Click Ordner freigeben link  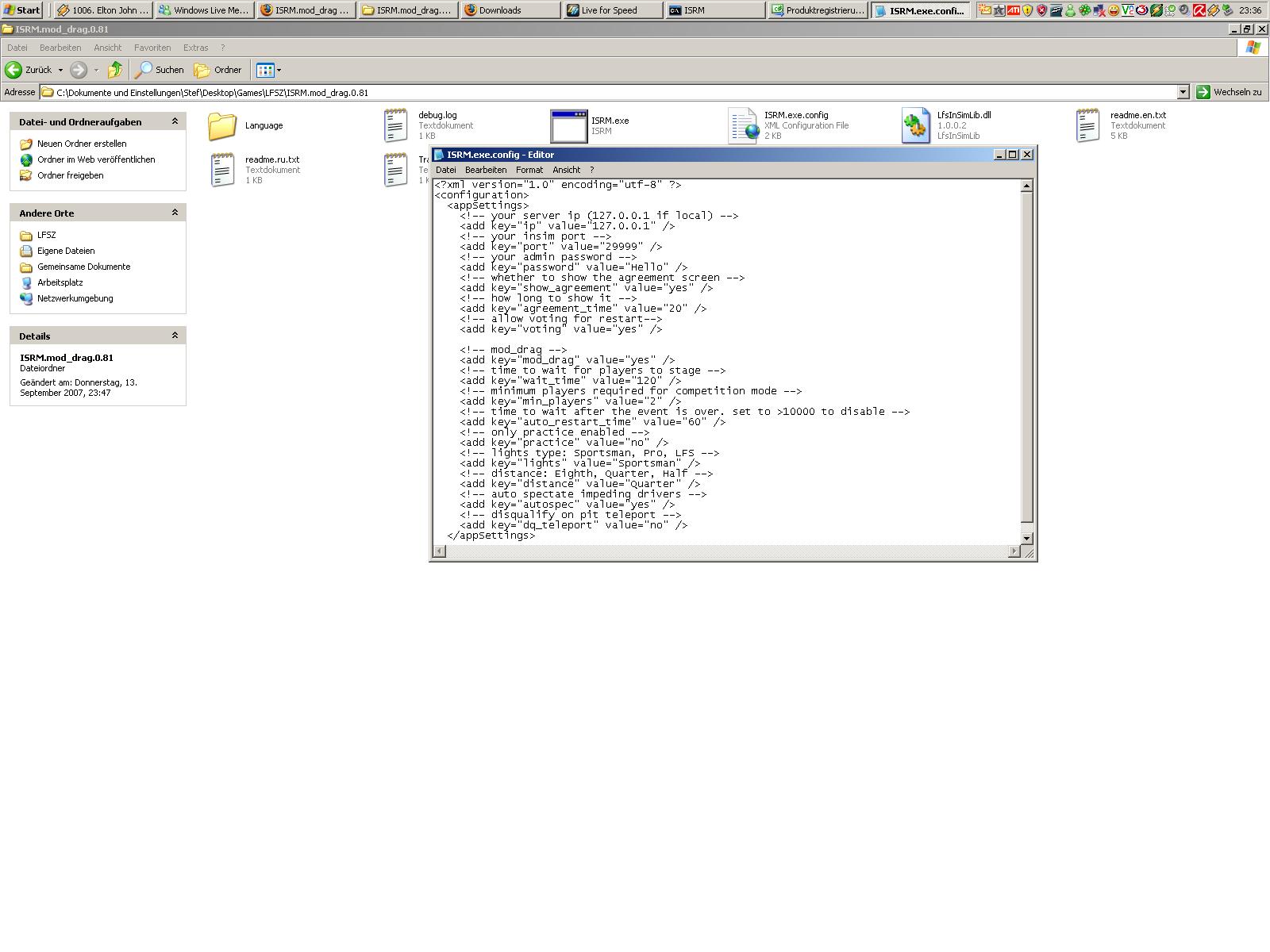tap(71, 175)
